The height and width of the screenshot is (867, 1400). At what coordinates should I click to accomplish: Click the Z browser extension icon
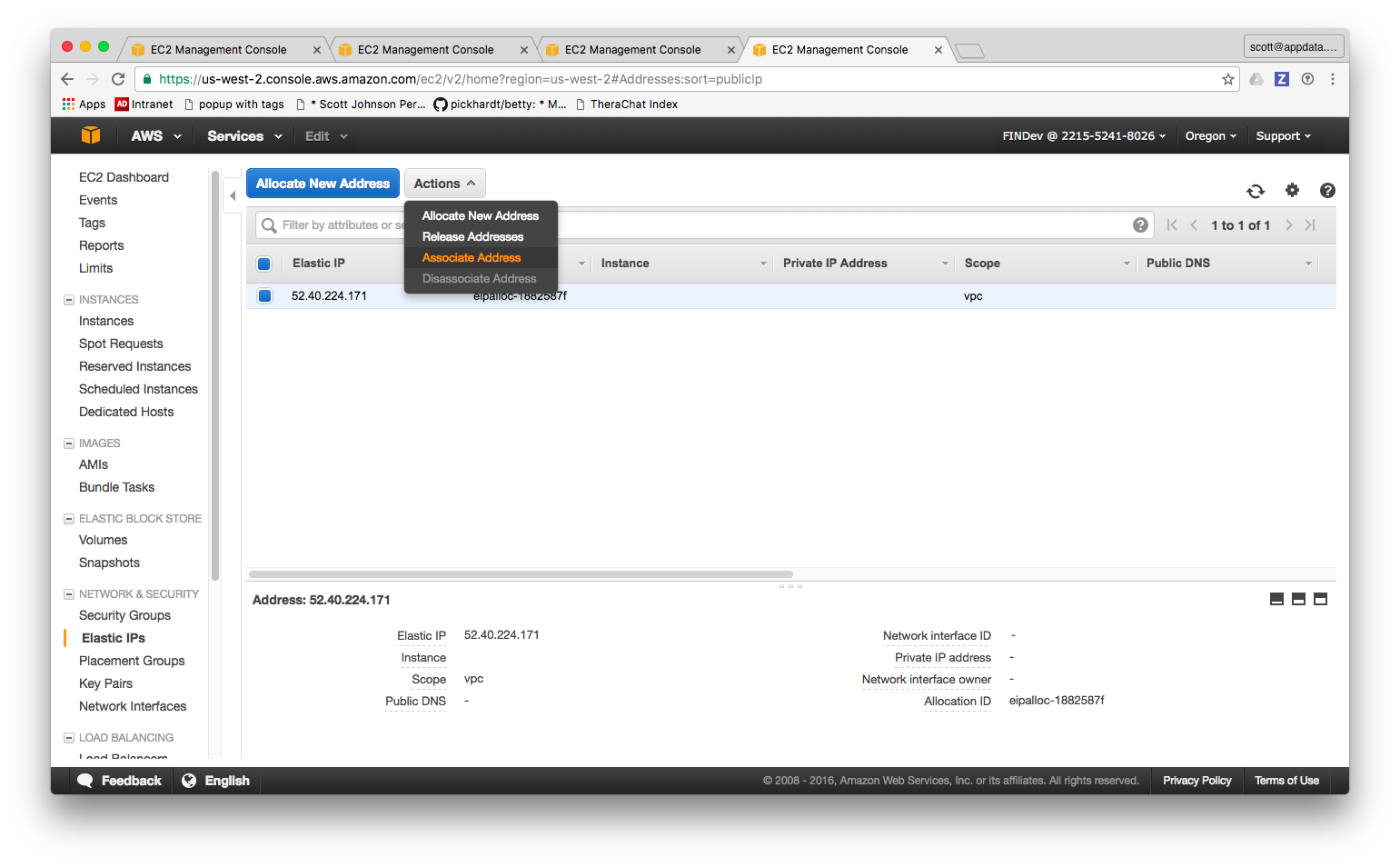1282,79
